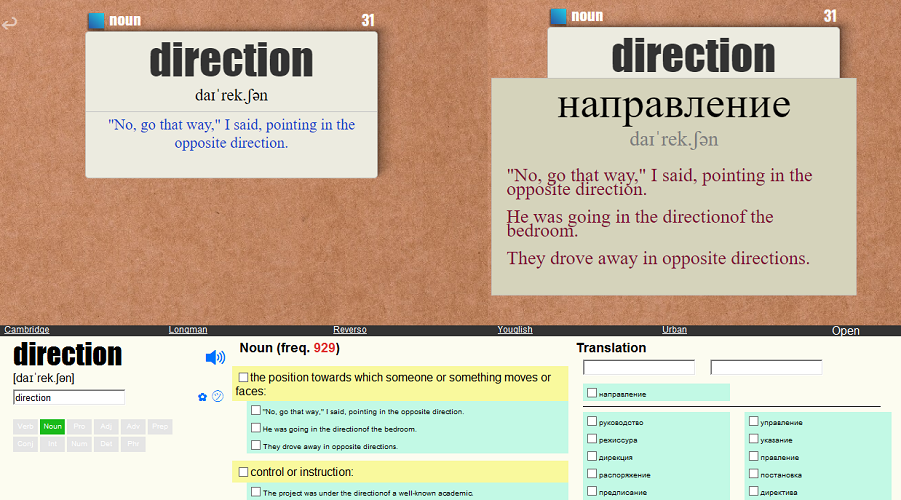Select the Prep part-of-speech tab
The width and height of the screenshot is (901, 500).
click(x=160, y=426)
